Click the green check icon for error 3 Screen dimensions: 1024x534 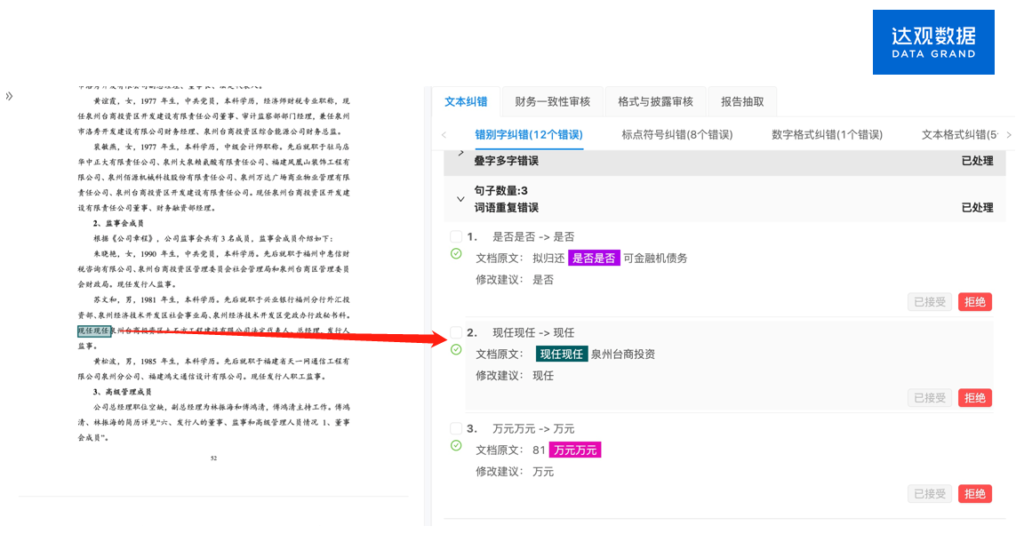[456, 445]
